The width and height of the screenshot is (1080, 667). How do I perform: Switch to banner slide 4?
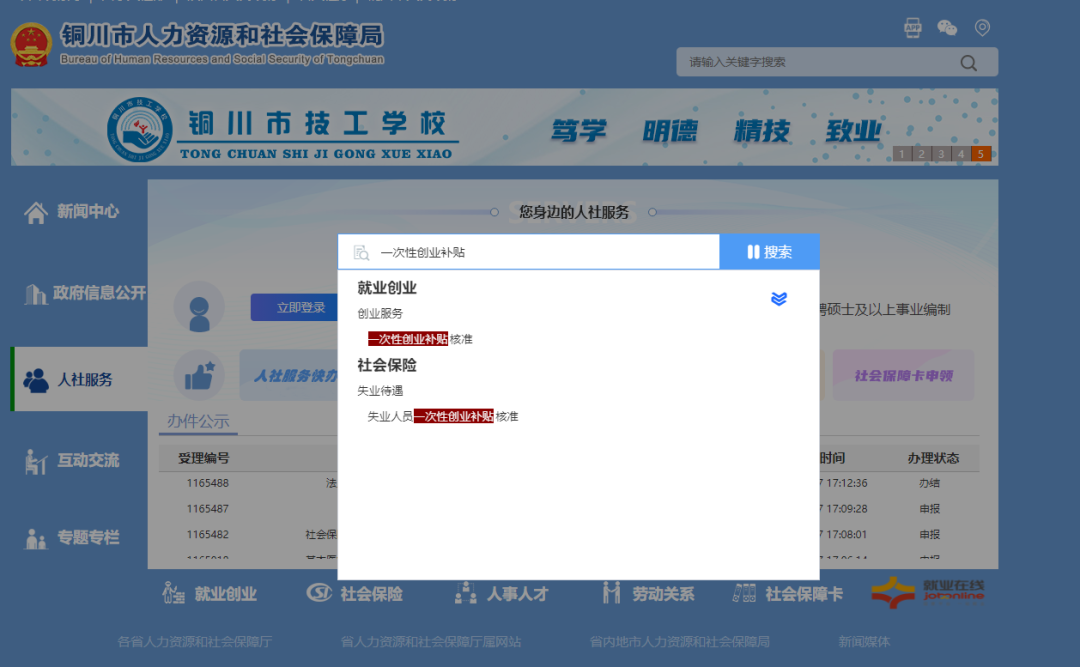click(x=961, y=154)
